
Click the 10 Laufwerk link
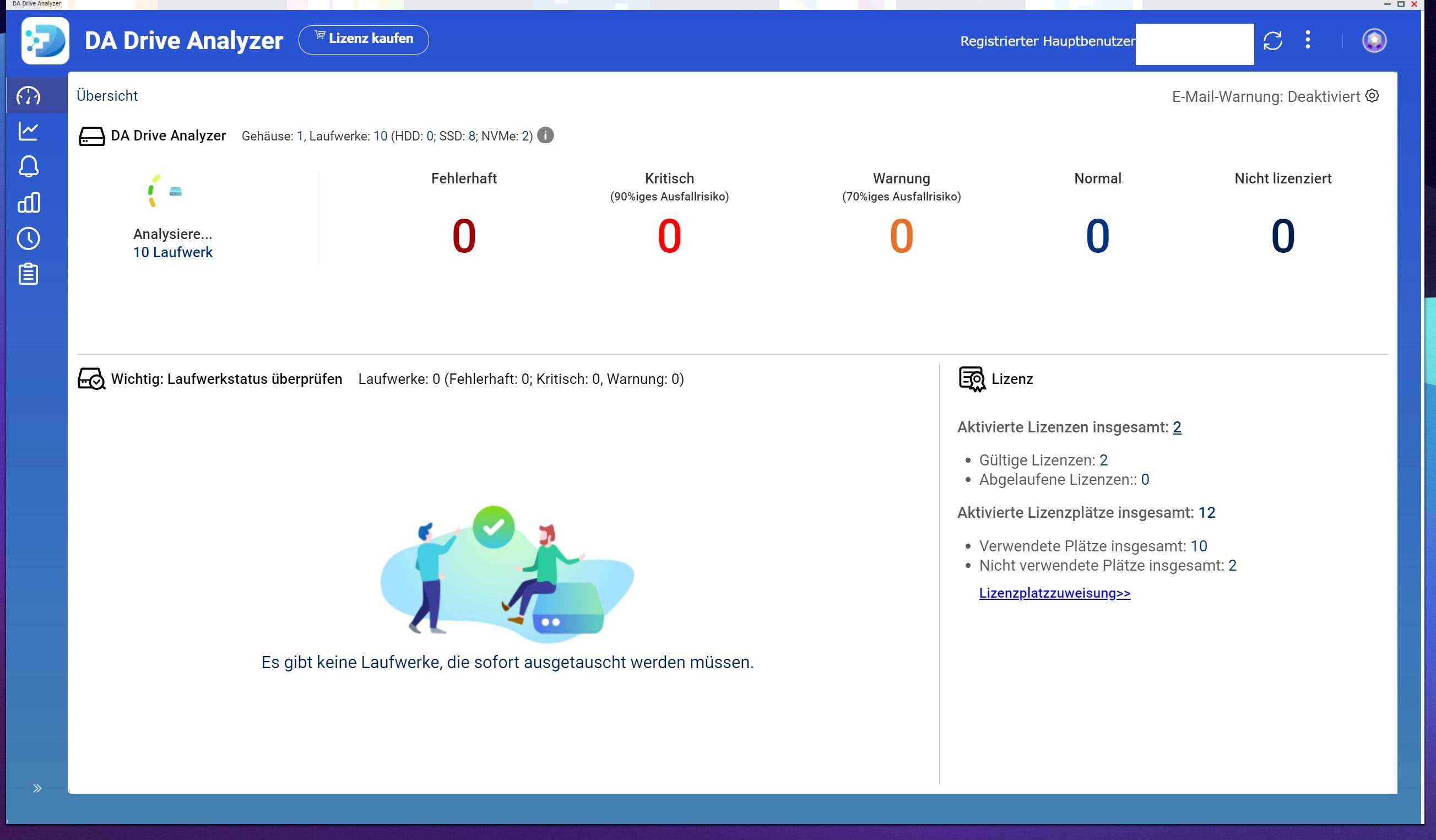[172, 252]
